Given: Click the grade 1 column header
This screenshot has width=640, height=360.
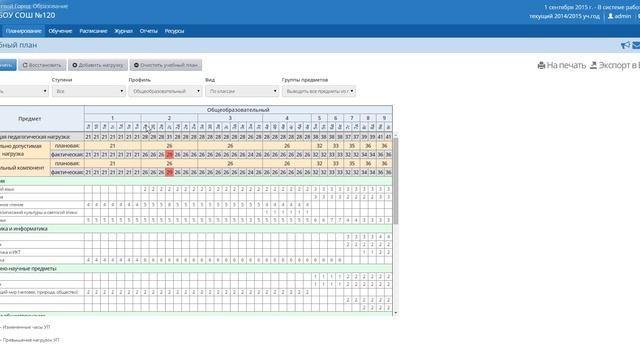Looking at the screenshot, I should [x=113, y=118].
